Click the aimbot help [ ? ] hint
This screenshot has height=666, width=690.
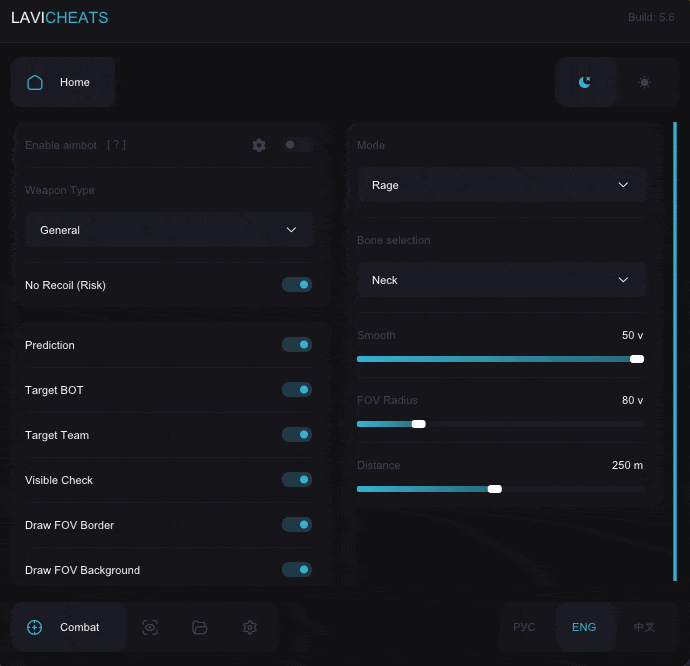[116, 145]
